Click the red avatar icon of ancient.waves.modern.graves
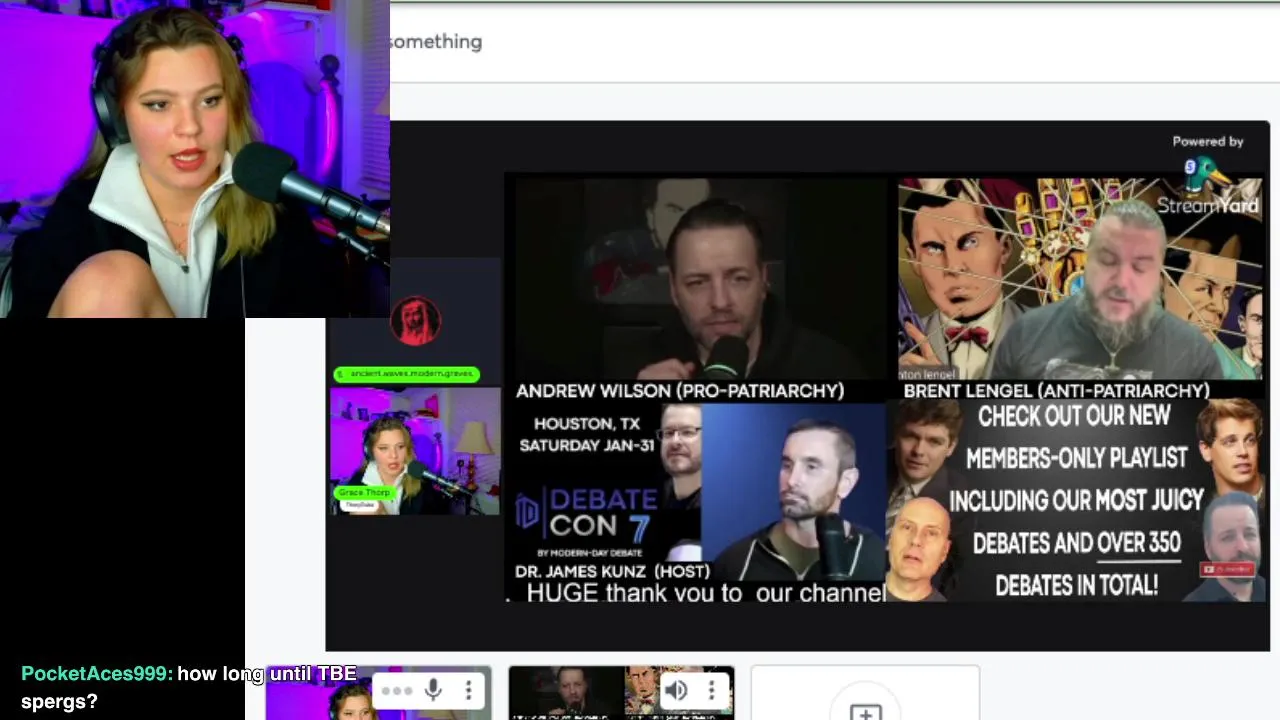The image size is (1280, 720). pyautogui.click(x=415, y=320)
